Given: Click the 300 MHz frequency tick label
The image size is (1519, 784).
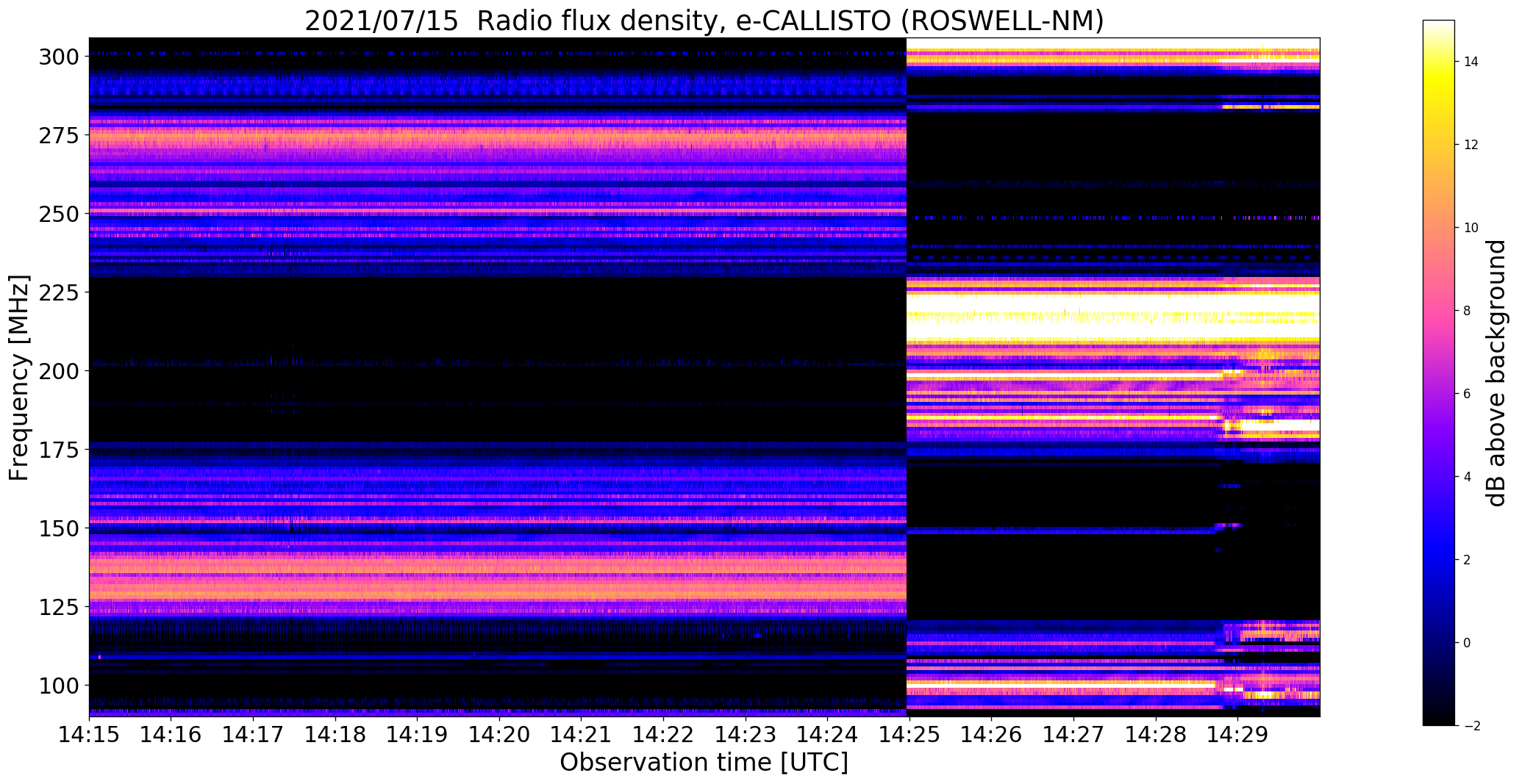Looking at the screenshot, I should [59, 57].
